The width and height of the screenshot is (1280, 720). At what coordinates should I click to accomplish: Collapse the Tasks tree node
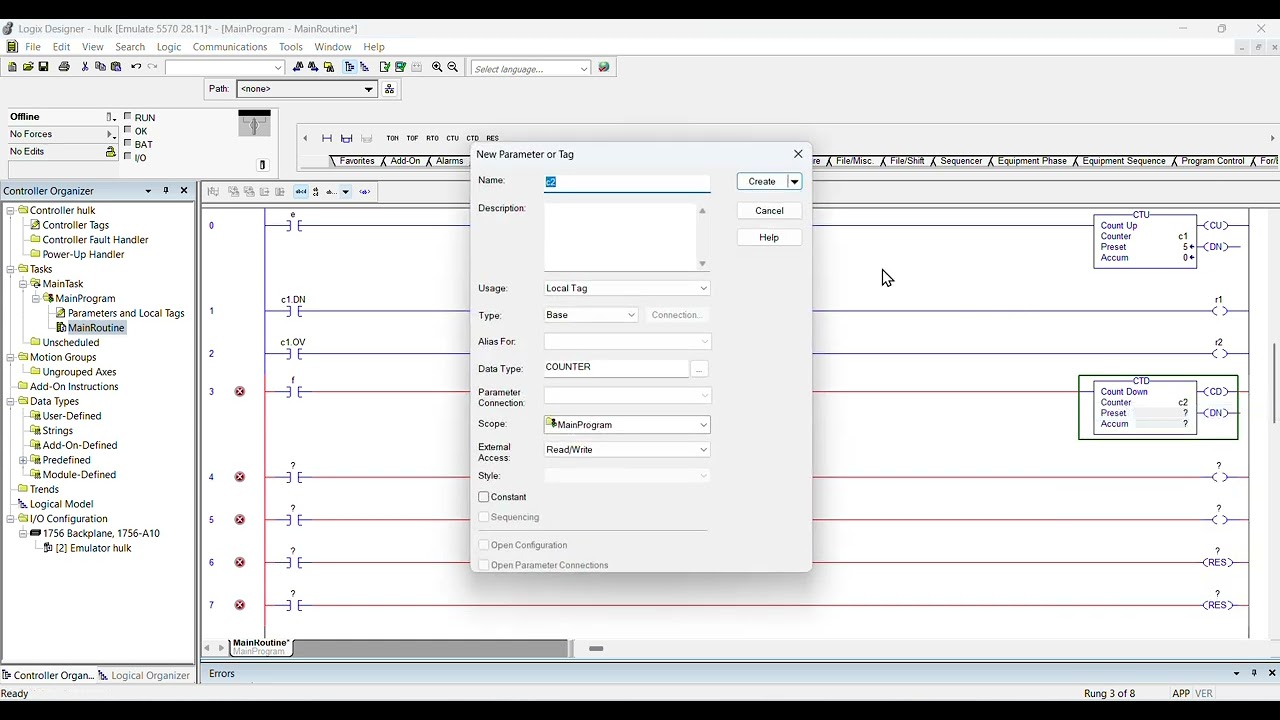10,269
